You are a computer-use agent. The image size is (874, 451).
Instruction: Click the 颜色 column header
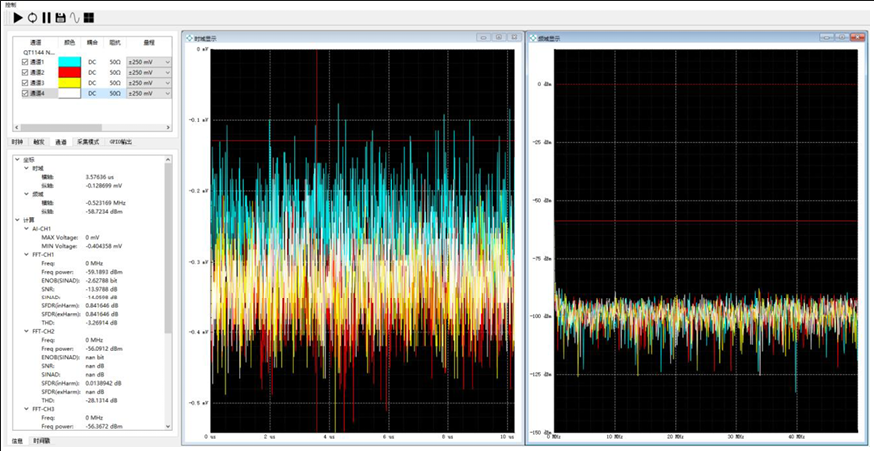coord(69,42)
